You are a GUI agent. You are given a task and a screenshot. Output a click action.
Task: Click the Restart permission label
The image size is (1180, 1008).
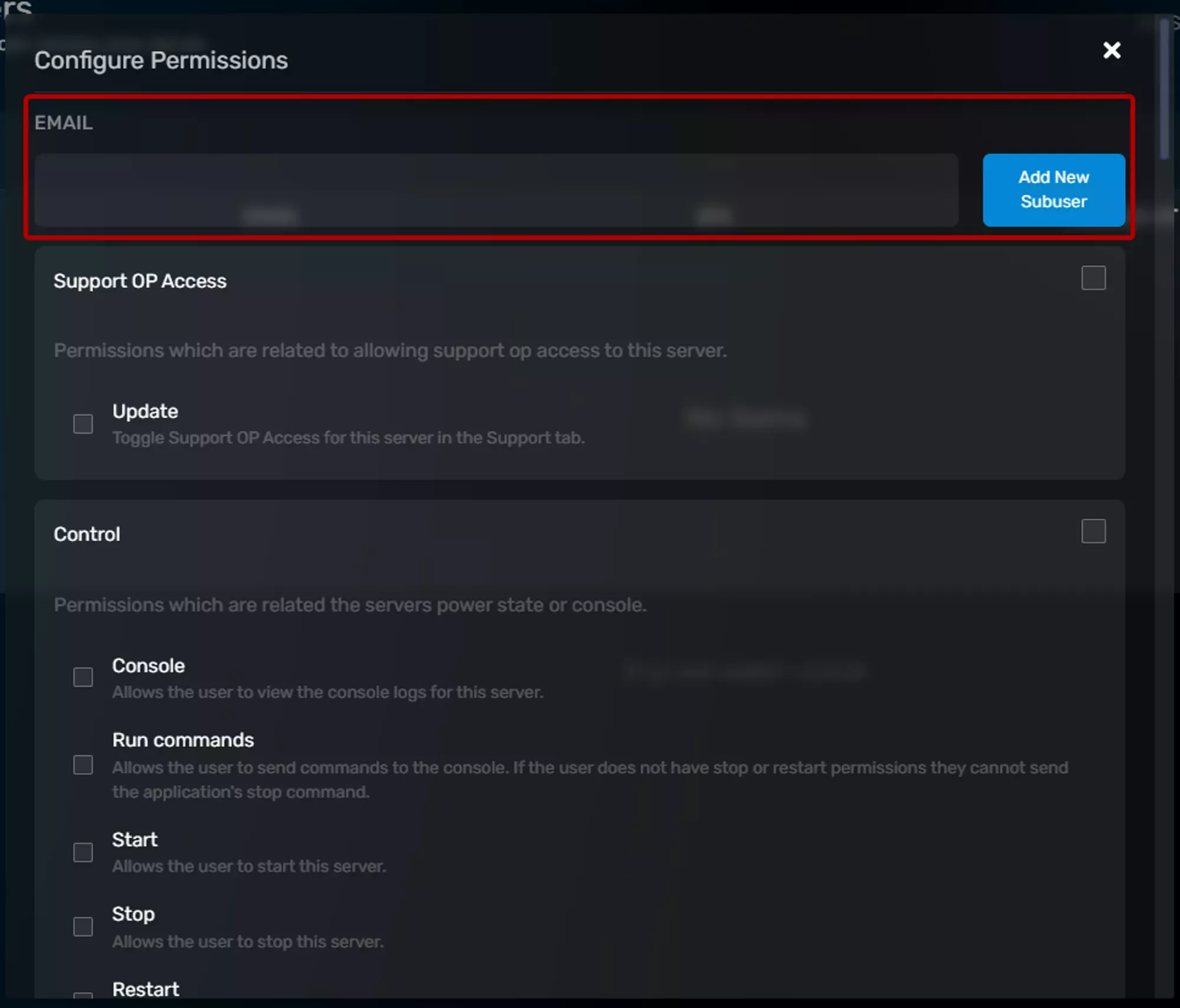(145, 989)
